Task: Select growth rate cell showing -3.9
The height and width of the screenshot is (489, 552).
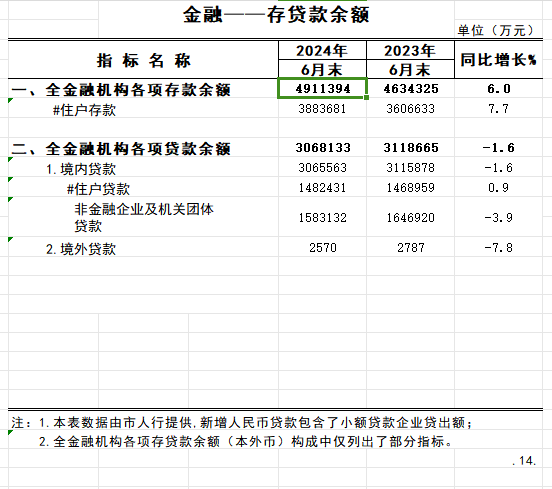Action: (x=498, y=217)
